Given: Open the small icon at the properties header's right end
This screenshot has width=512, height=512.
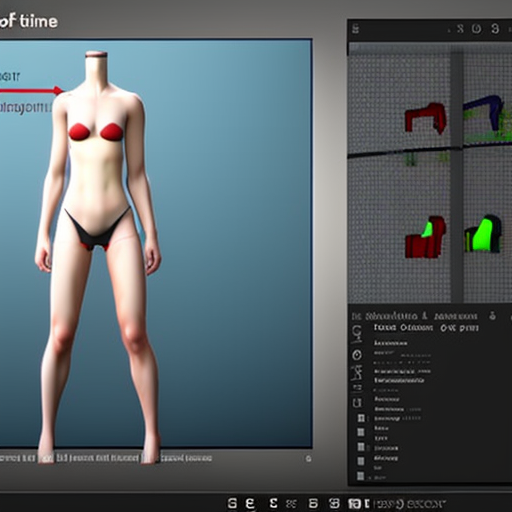Looking at the screenshot, I should click(x=493, y=316).
